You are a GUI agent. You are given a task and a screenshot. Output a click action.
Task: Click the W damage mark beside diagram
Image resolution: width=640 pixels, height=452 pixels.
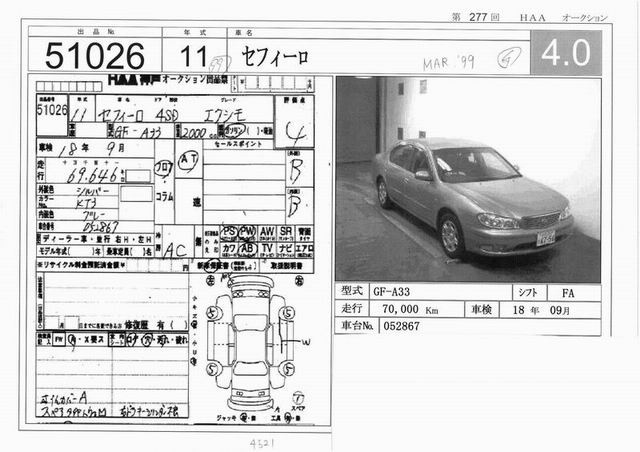[306, 342]
